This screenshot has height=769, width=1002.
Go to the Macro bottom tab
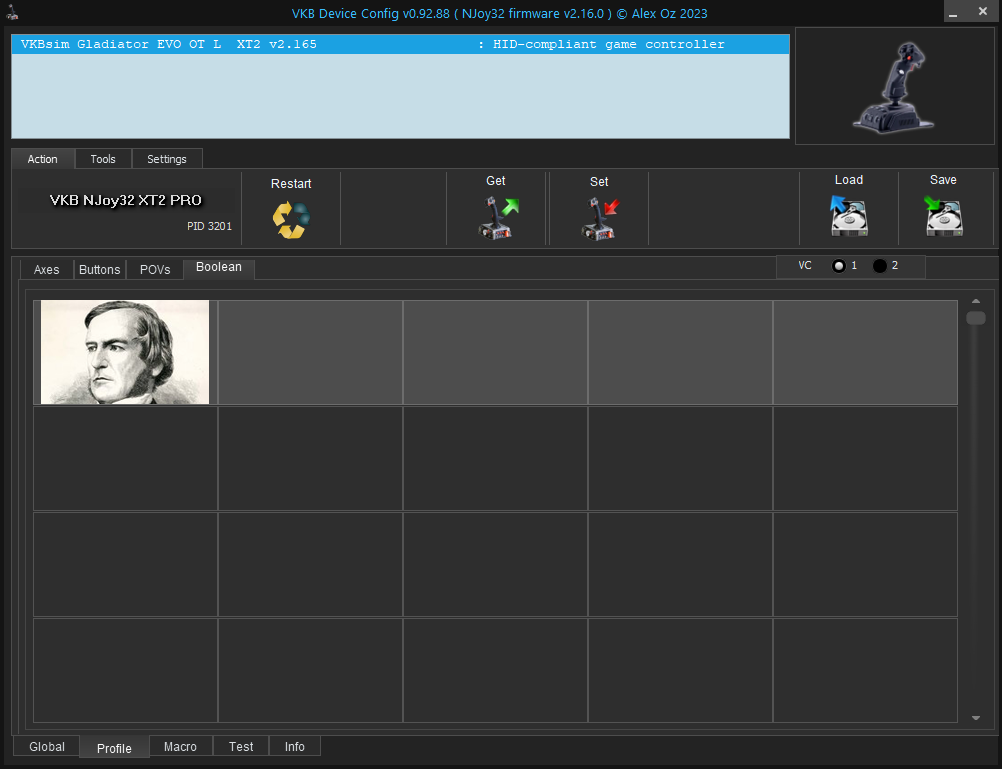click(x=180, y=747)
